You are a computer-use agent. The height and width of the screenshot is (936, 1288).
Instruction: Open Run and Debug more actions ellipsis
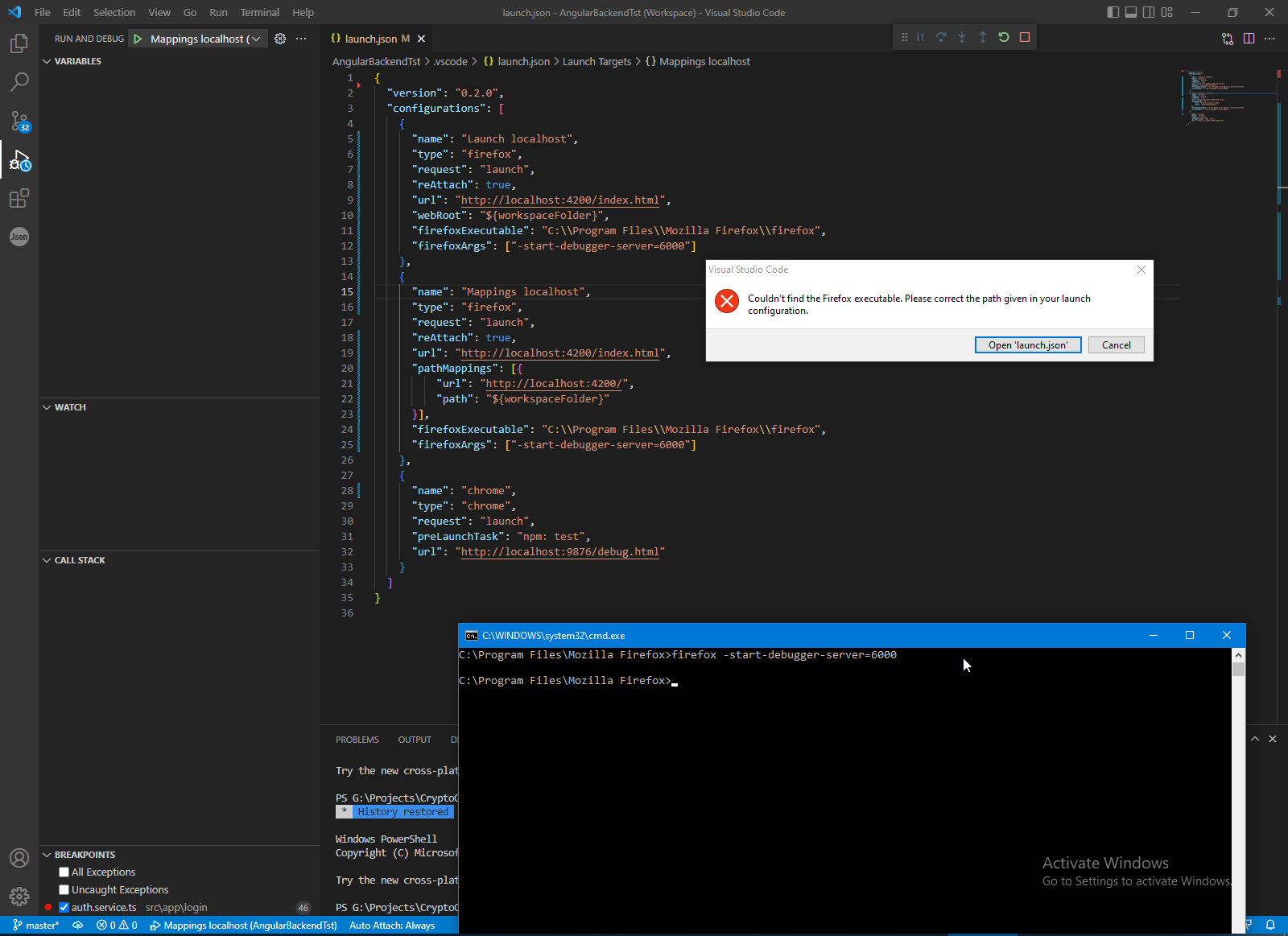click(x=301, y=39)
